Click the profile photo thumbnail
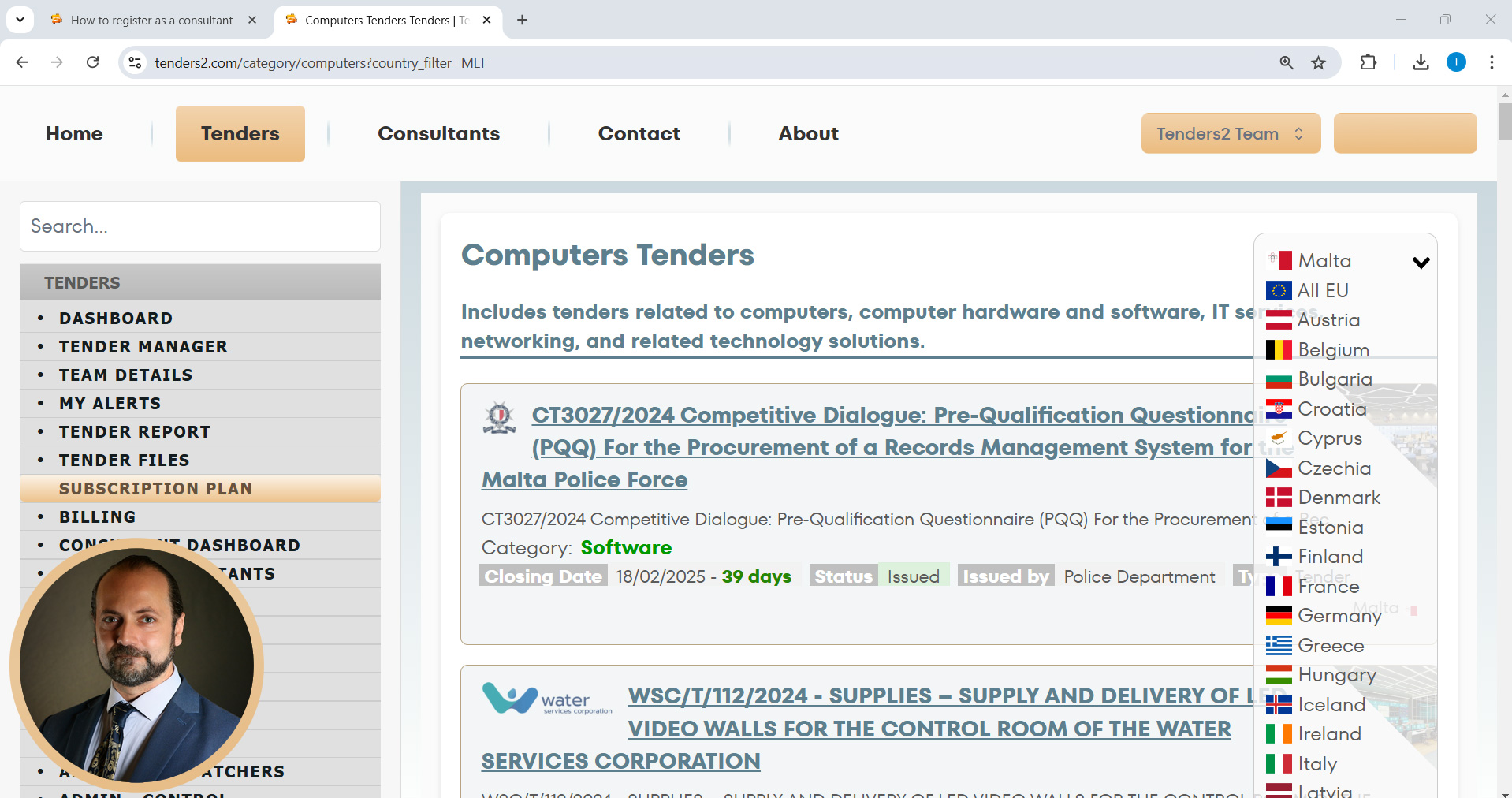 (x=136, y=666)
